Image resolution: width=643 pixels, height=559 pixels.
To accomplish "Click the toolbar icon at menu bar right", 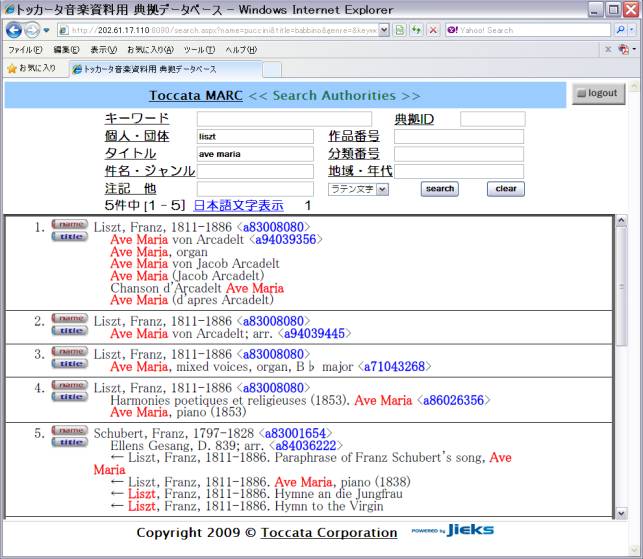I will point(624,50).
